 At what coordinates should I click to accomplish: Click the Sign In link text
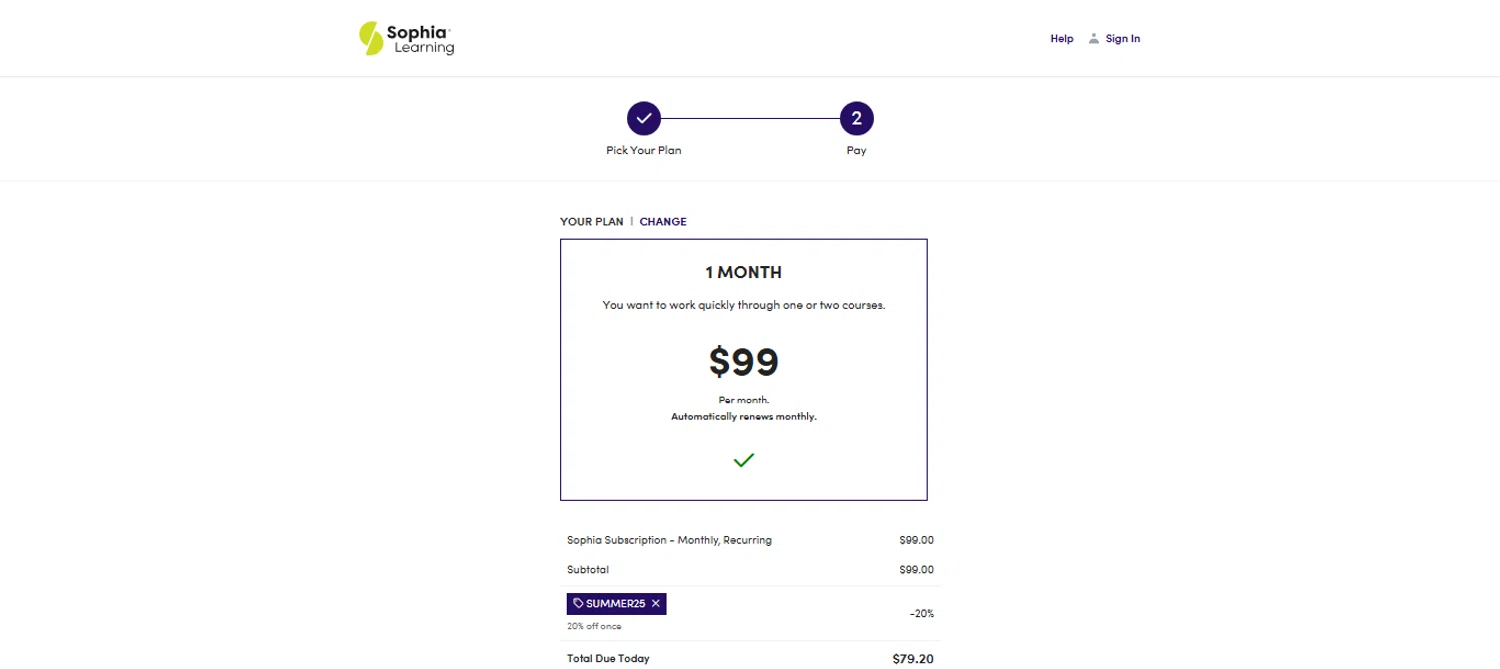[x=1122, y=39]
